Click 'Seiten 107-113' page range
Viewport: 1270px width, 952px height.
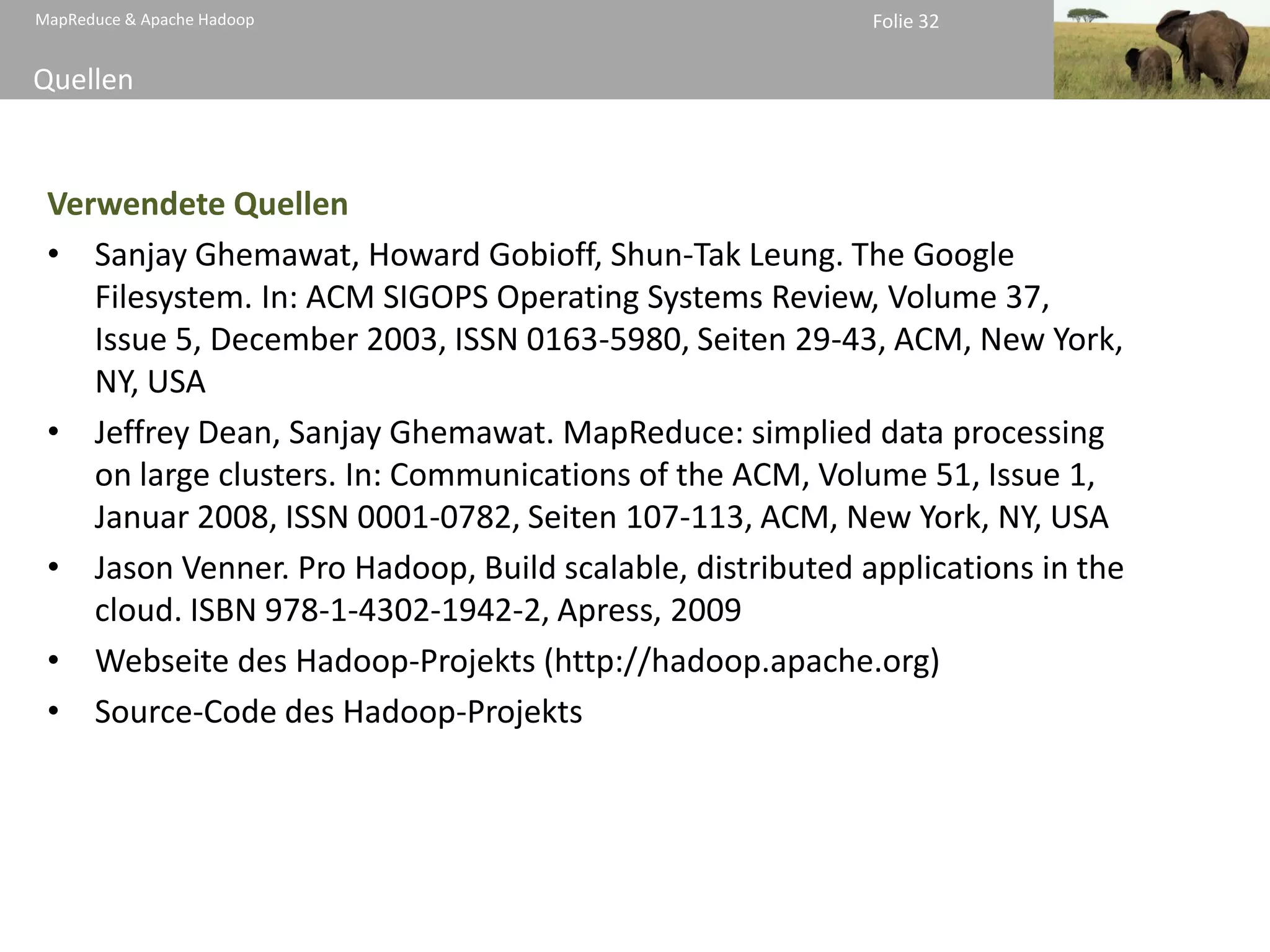[x=635, y=517]
